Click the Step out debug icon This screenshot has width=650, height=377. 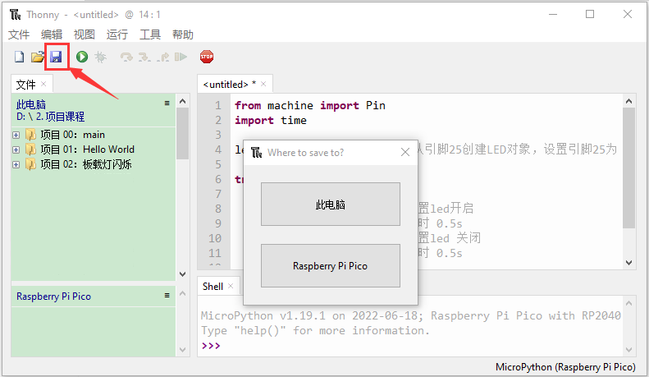tap(163, 57)
